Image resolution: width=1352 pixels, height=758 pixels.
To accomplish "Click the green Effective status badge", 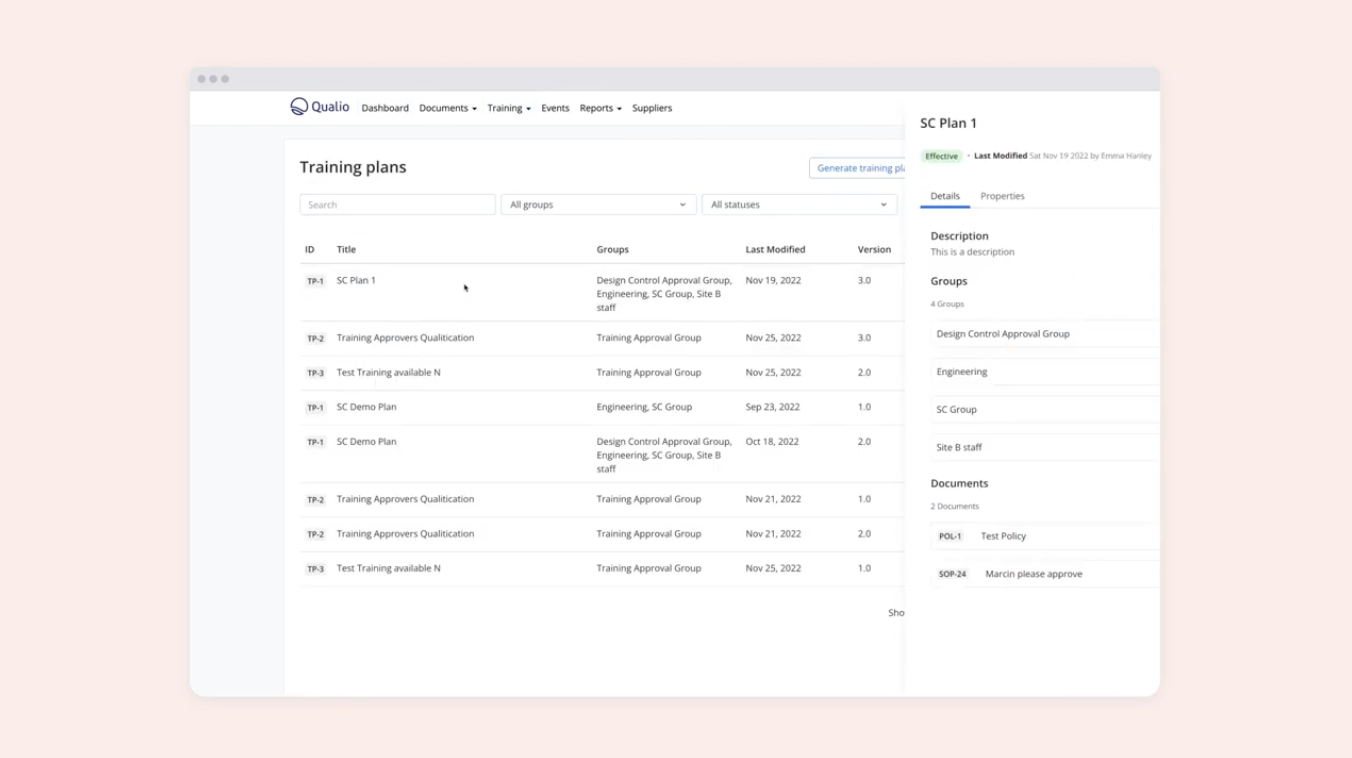I will pos(941,157).
